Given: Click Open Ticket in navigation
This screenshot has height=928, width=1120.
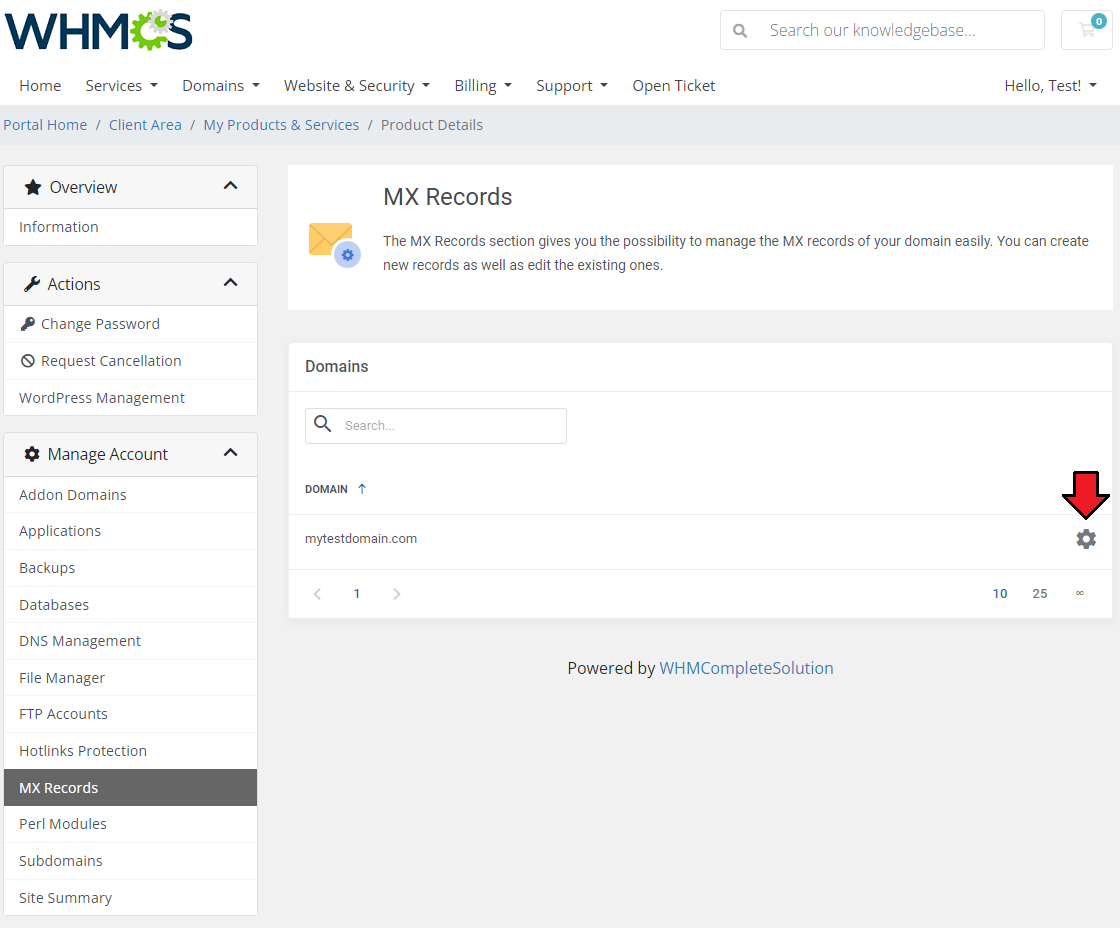Looking at the screenshot, I should (674, 86).
